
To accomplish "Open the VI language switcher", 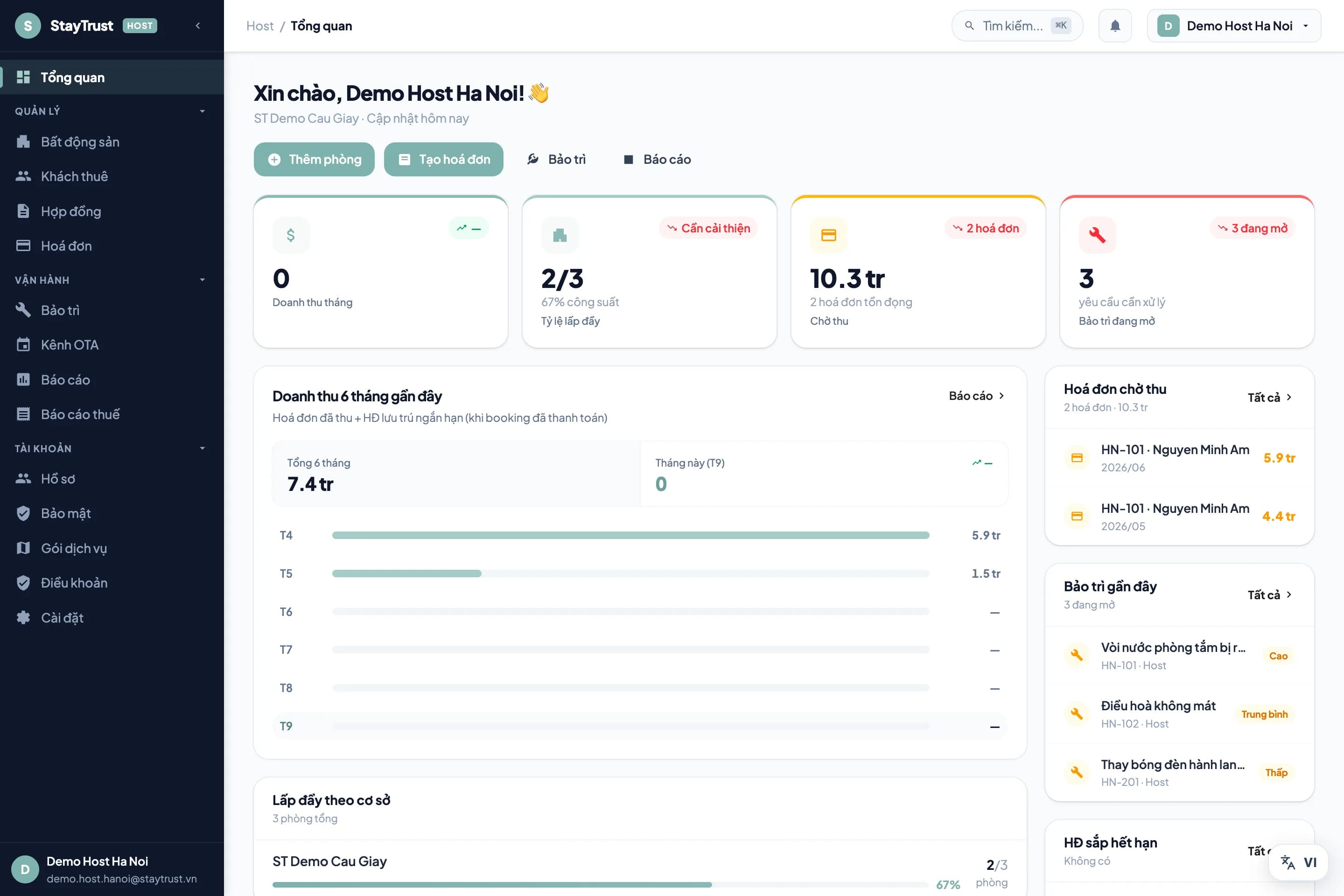I will (1298, 862).
